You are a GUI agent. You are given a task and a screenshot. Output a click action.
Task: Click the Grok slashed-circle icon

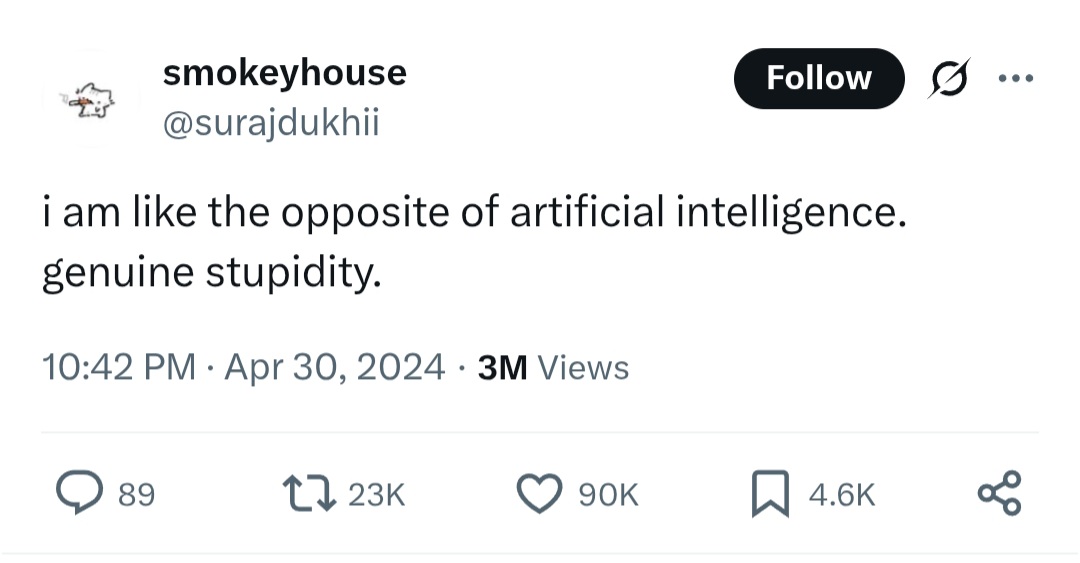(x=951, y=78)
